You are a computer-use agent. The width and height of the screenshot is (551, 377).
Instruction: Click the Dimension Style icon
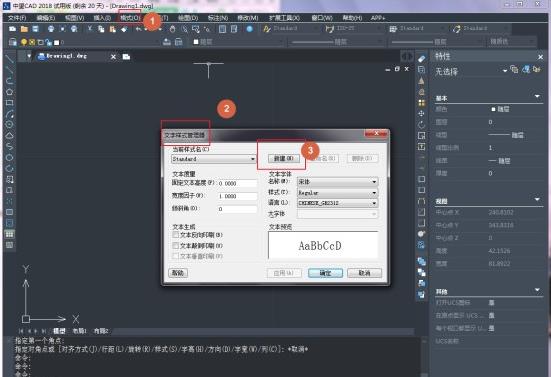pyautogui.click(x=330, y=29)
